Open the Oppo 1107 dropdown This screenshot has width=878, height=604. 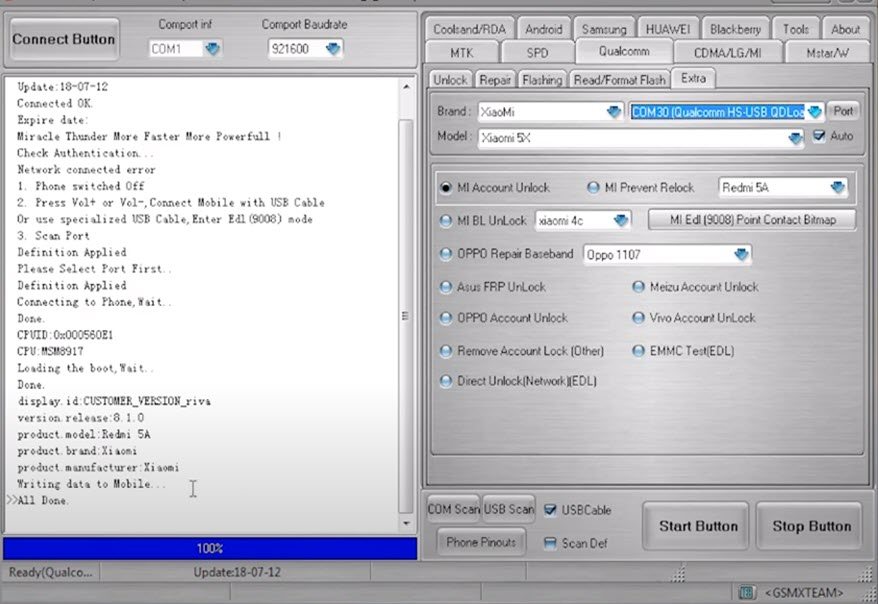coord(741,255)
